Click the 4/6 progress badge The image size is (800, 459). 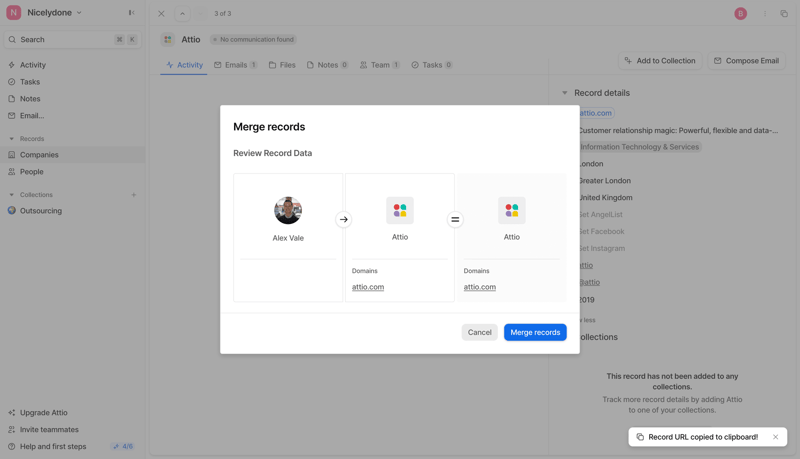click(x=123, y=446)
